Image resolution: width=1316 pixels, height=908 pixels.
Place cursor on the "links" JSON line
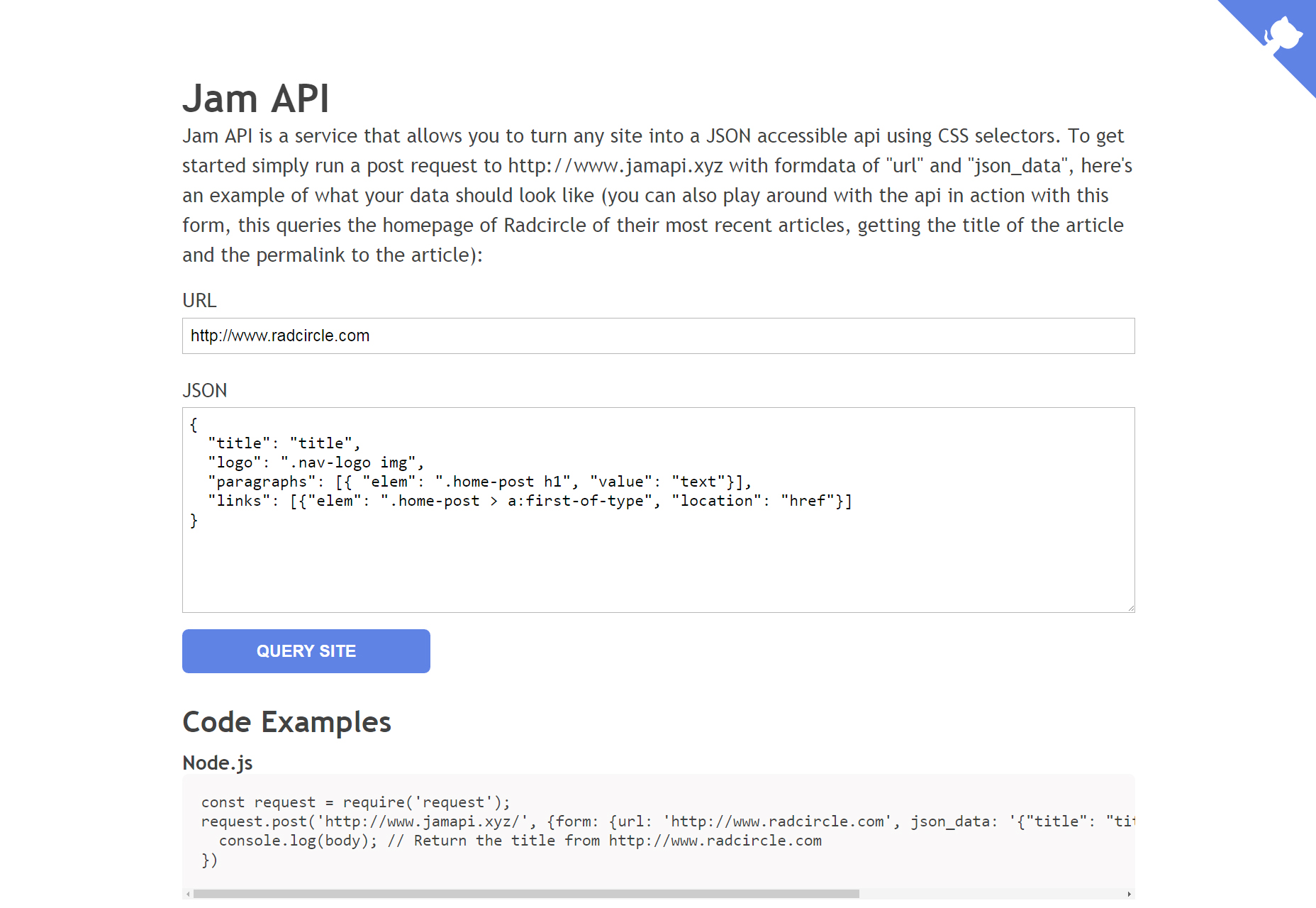point(529,501)
